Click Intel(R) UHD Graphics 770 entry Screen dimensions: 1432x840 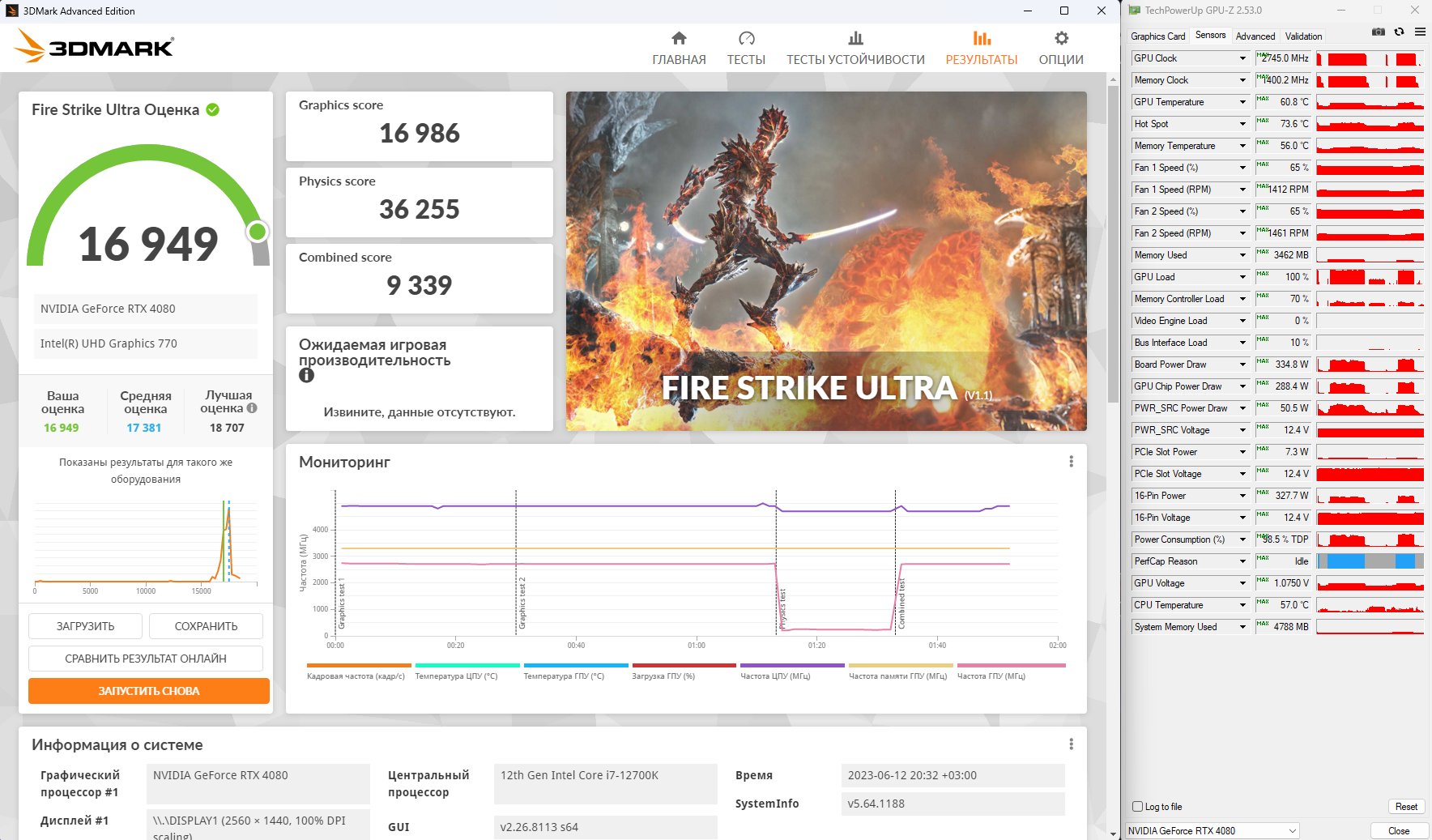tap(146, 343)
